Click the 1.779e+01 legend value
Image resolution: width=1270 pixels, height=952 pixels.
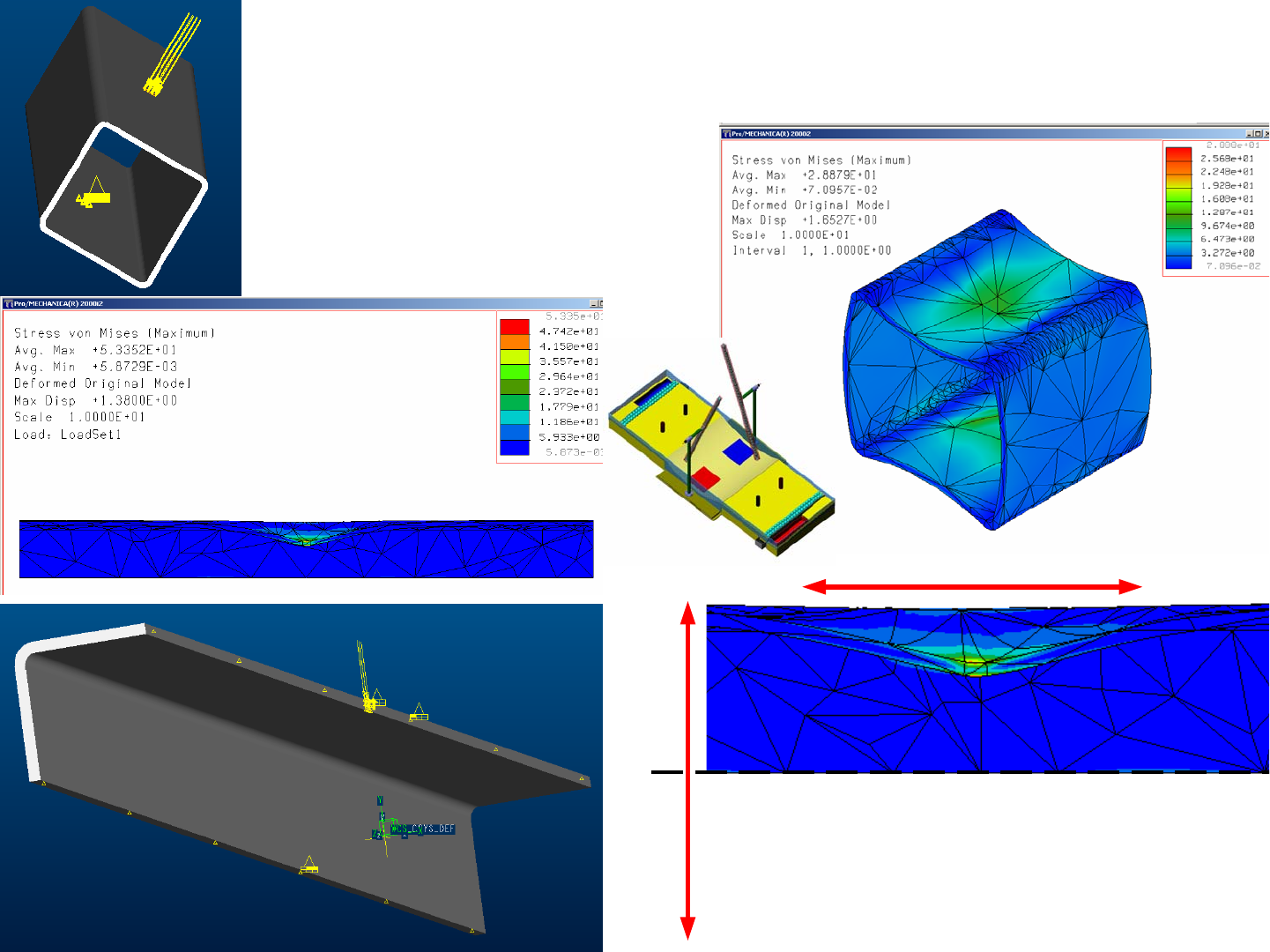pyautogui.click(x=569, y=407)
